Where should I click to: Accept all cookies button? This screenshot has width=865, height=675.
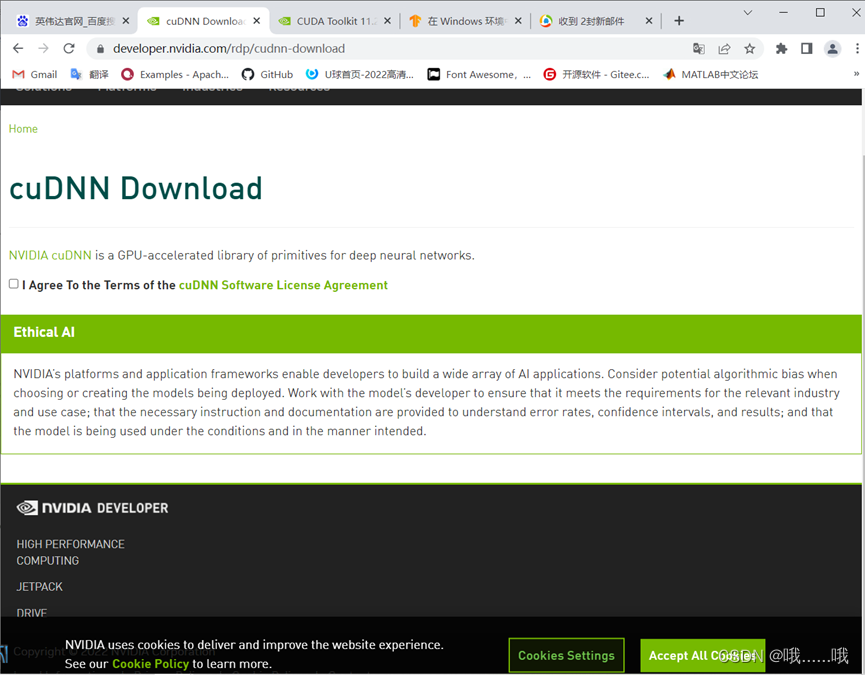(702, 655)
